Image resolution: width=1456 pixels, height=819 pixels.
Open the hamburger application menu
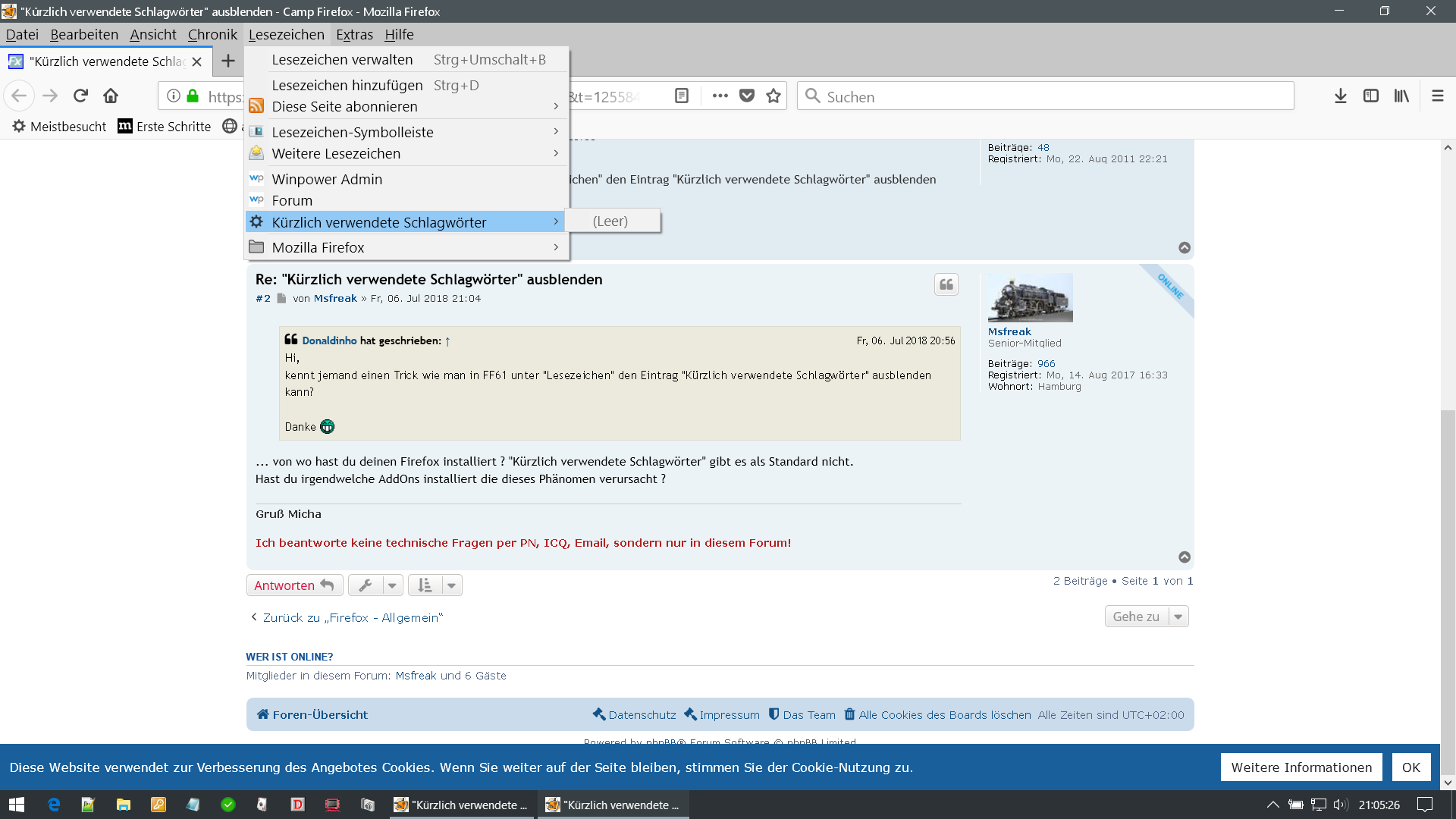(1437, 96)
